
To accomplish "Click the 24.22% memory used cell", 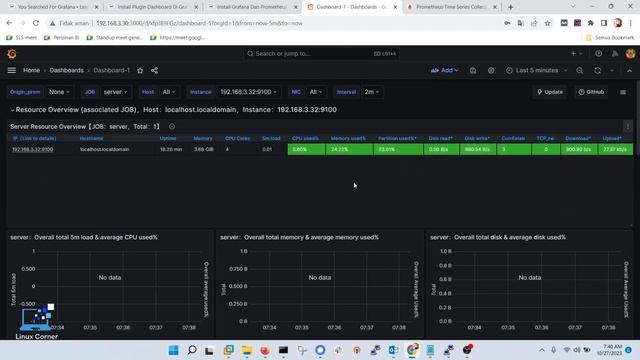I will (x=349, y=149).
